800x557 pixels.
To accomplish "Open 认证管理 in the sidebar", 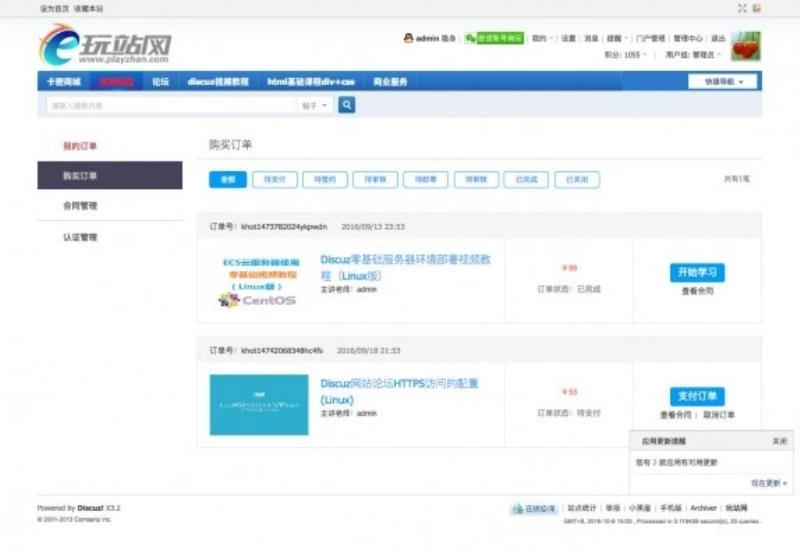I will click(80, 237).
